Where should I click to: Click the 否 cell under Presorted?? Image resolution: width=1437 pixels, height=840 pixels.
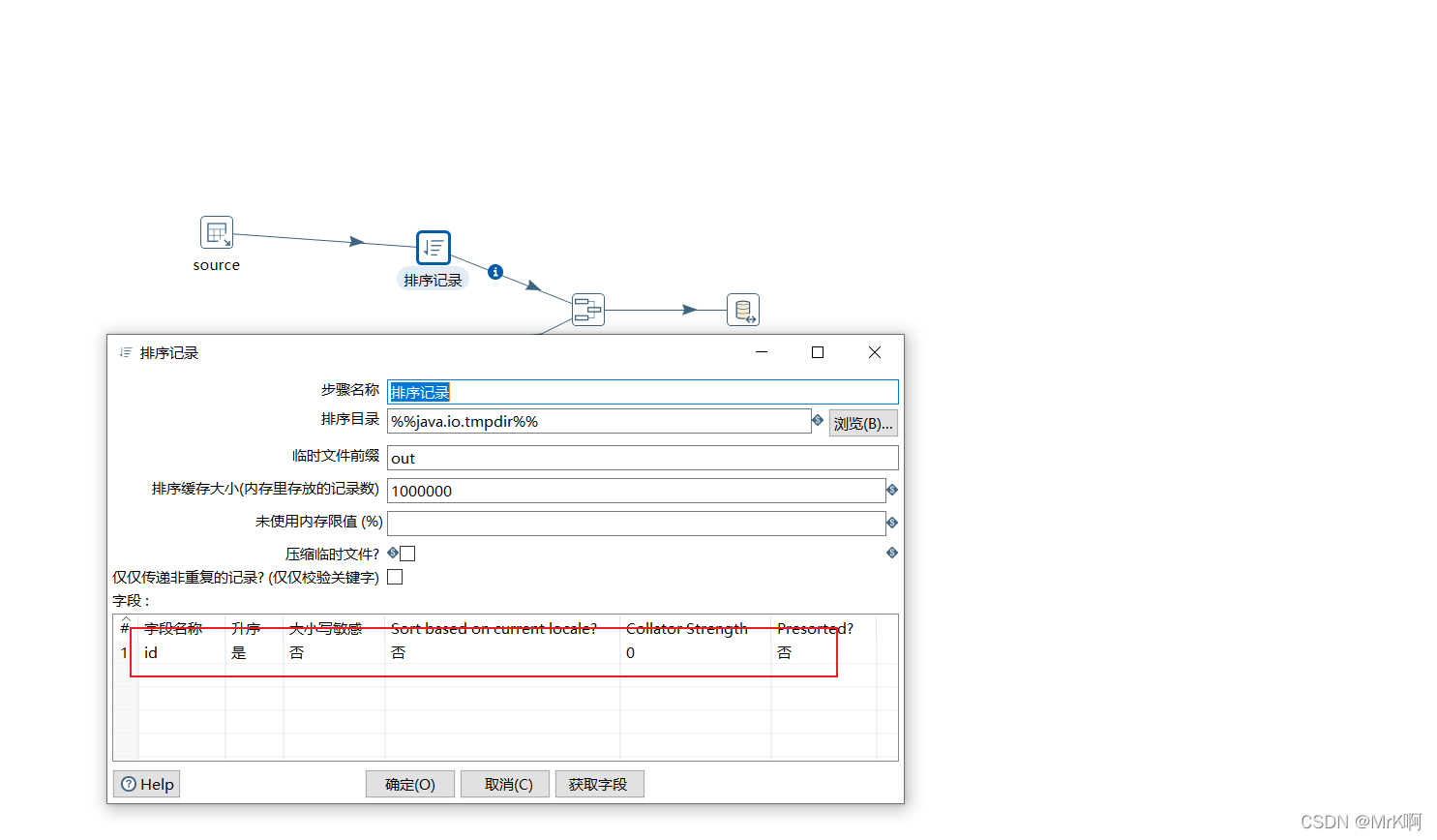click(823, 652)
